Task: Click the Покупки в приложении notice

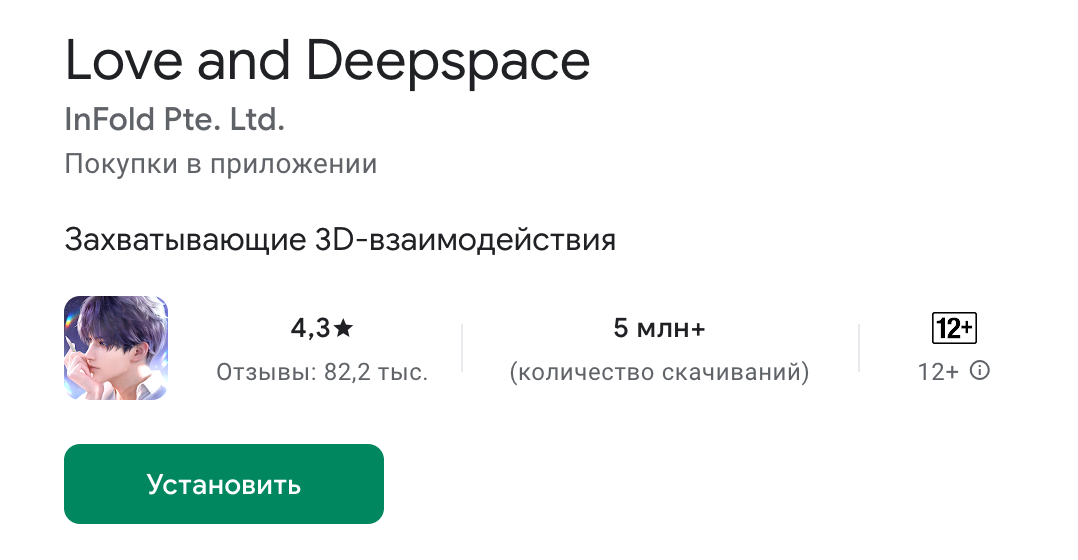Action: [221, 164]
